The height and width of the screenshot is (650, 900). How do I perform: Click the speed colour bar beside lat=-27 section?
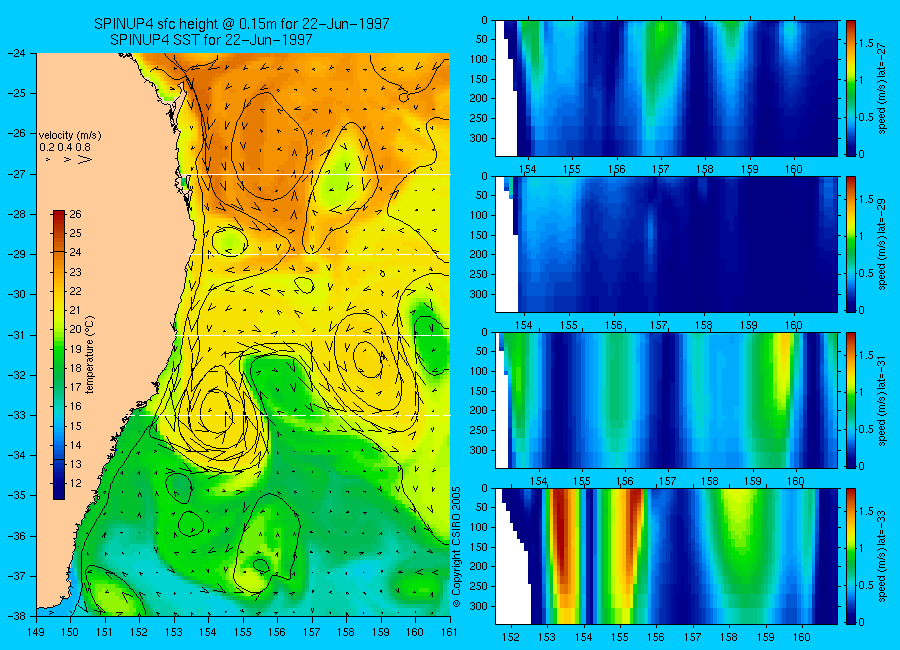[x=851, y=88]
